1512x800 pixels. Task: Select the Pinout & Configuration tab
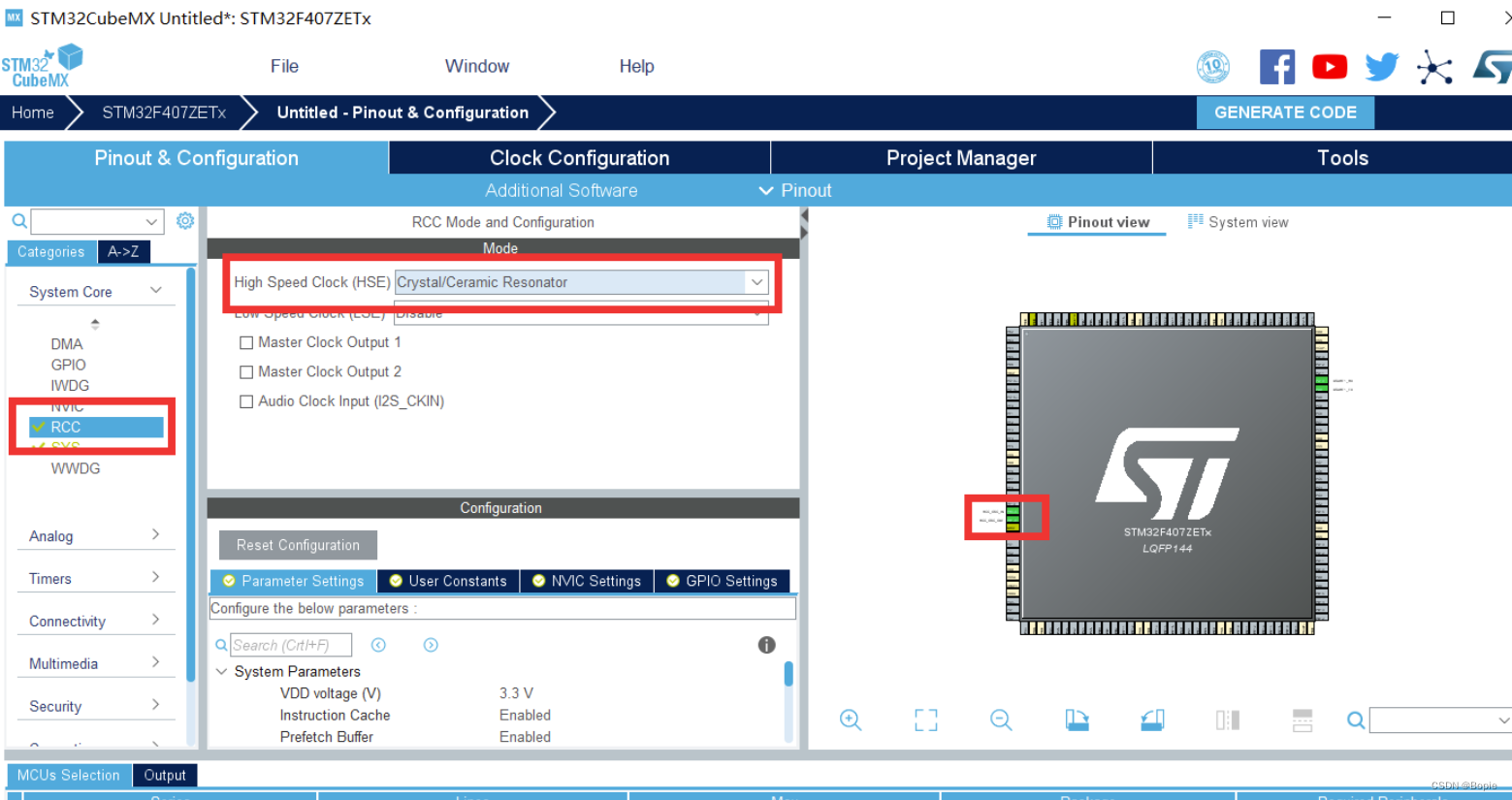(x=196, y=158)
